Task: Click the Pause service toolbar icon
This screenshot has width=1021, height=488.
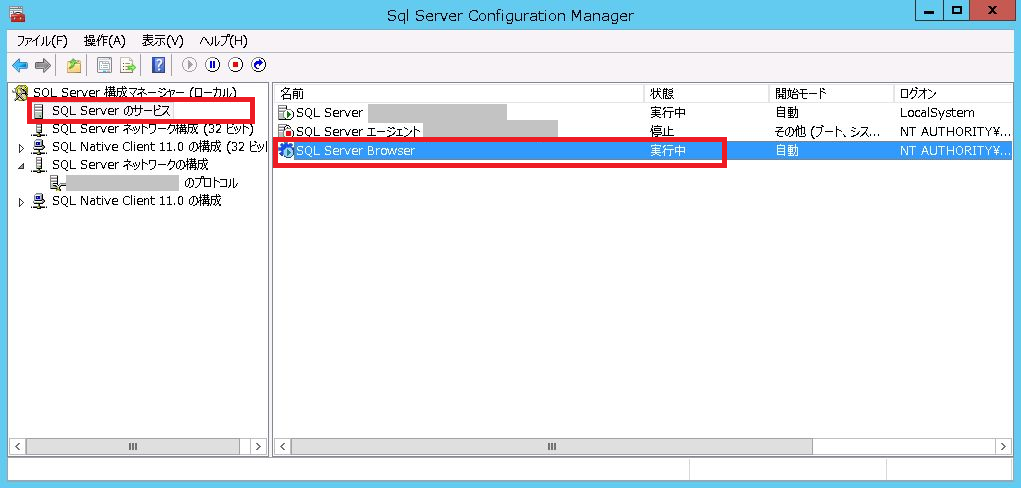Action: point(213,65)
